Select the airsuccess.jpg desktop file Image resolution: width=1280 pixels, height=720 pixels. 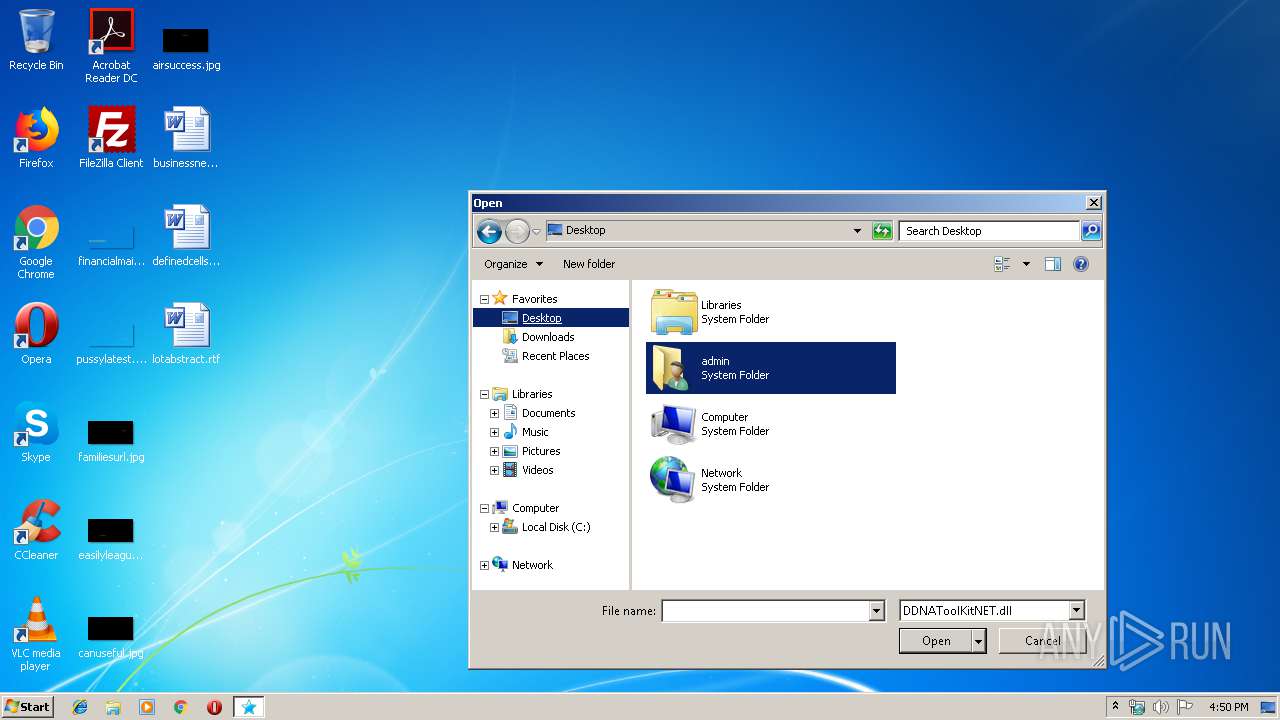(186, 46)
